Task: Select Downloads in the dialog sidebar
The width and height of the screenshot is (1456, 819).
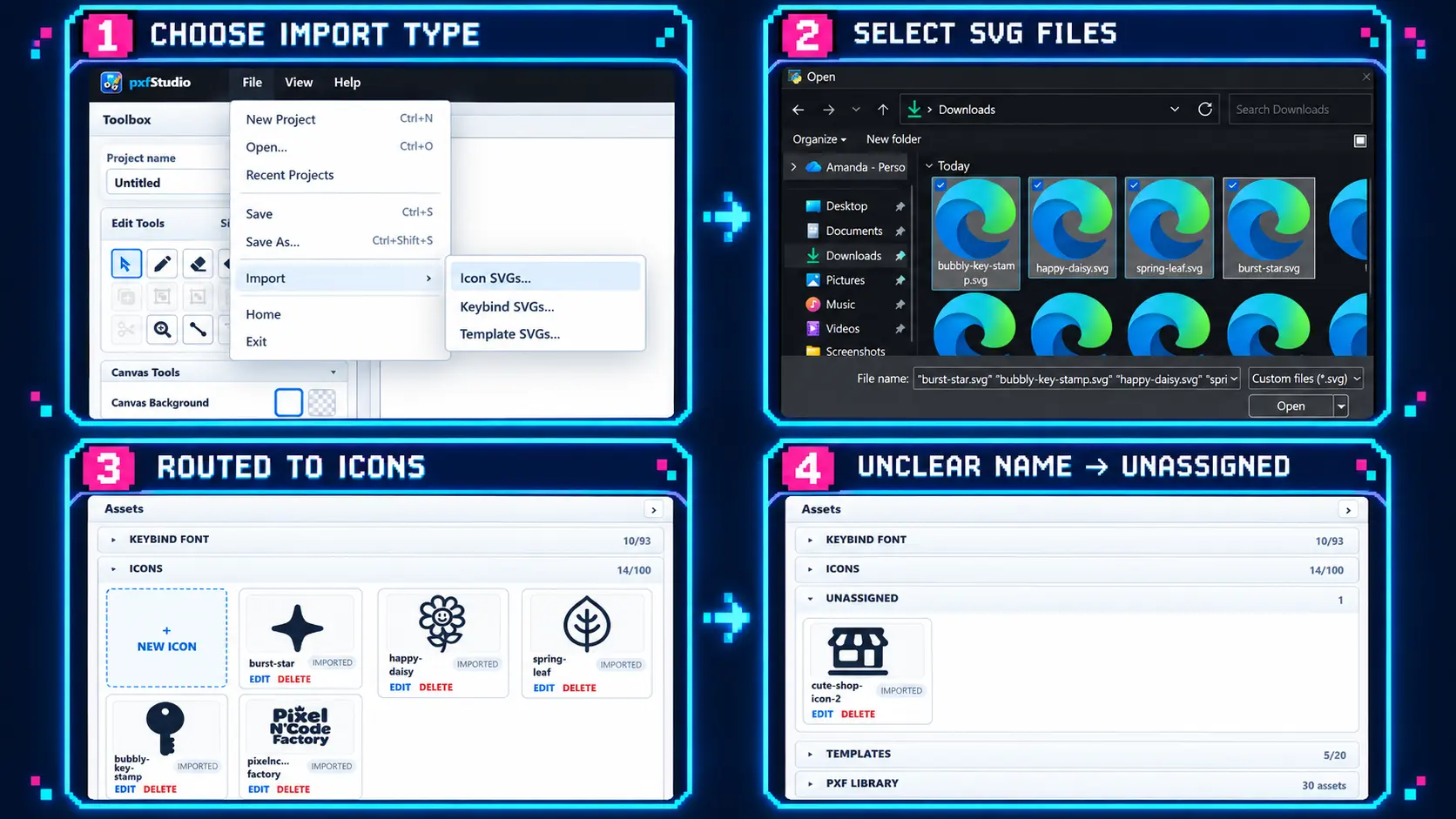Action: [x=853, y=256]
